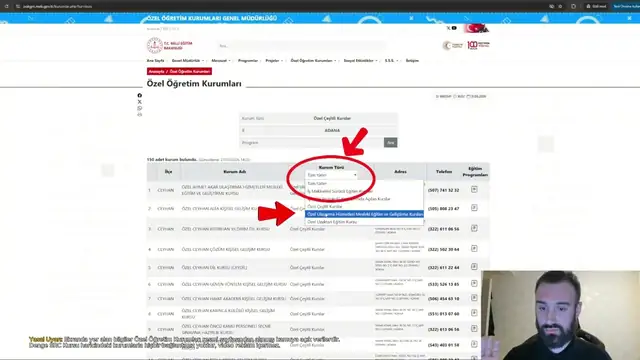Share the page via the X icon on the left
Viewport: 640px width, 360px height.
[x=140, y=102]
